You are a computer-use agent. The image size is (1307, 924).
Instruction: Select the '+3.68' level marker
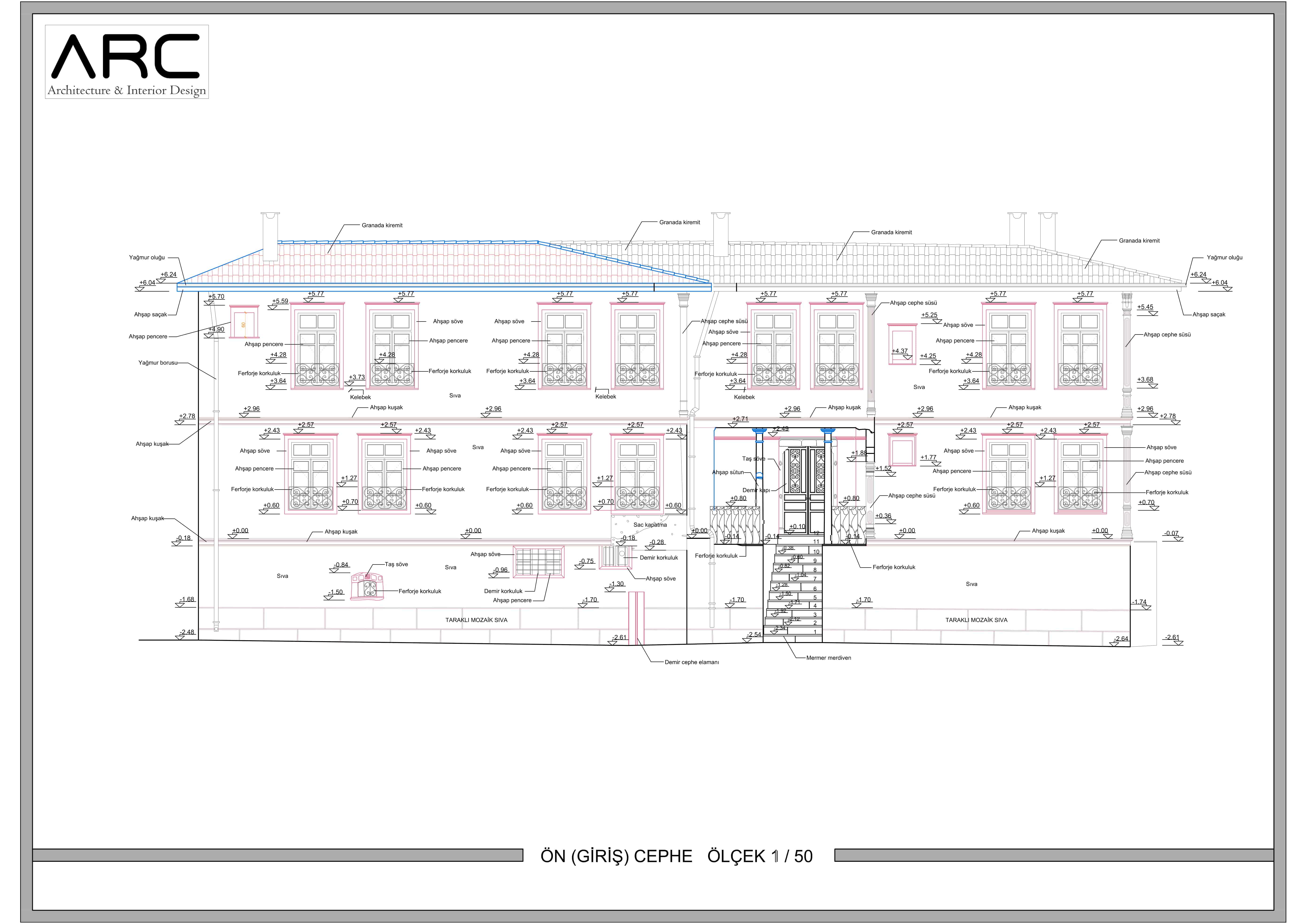[1145, 380]
